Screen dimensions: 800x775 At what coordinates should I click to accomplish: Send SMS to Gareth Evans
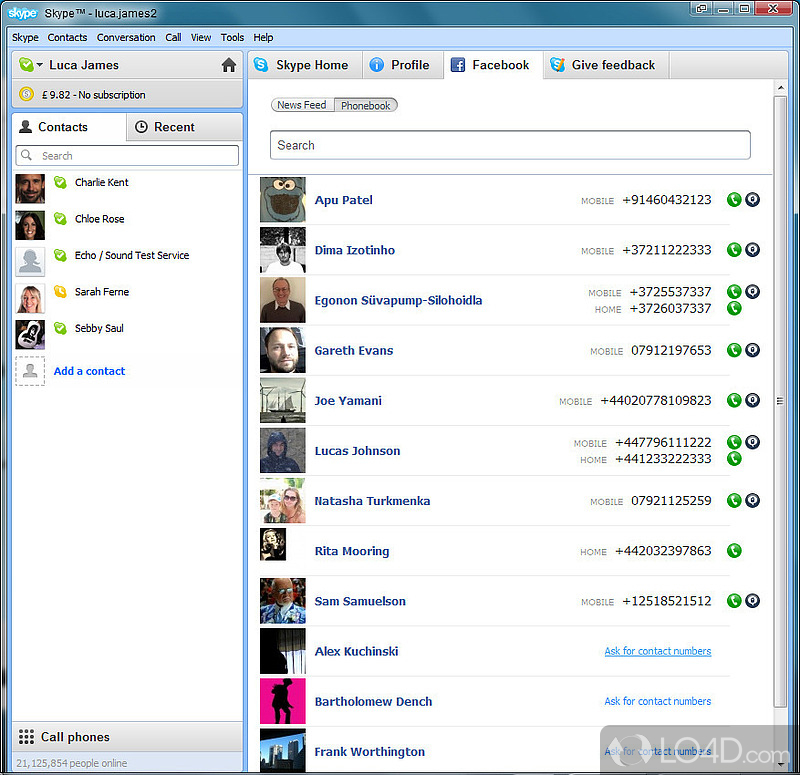pos(753,350)
